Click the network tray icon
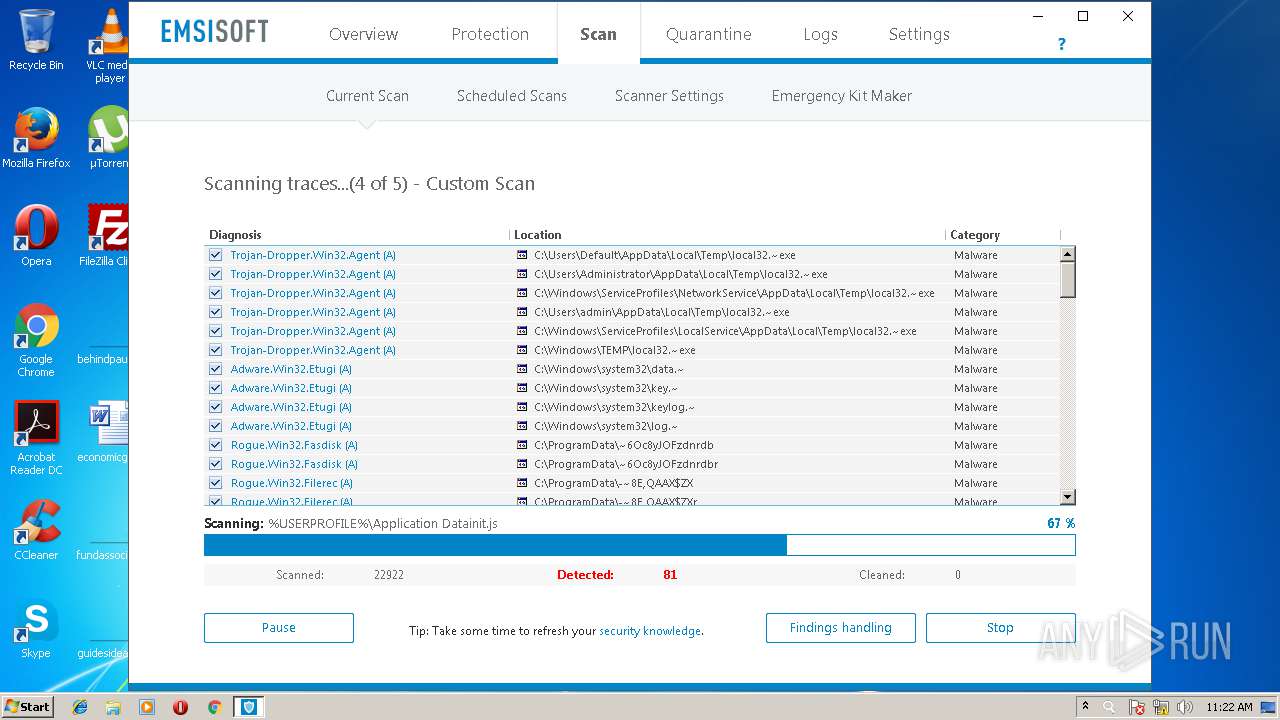 [1161, 707]
